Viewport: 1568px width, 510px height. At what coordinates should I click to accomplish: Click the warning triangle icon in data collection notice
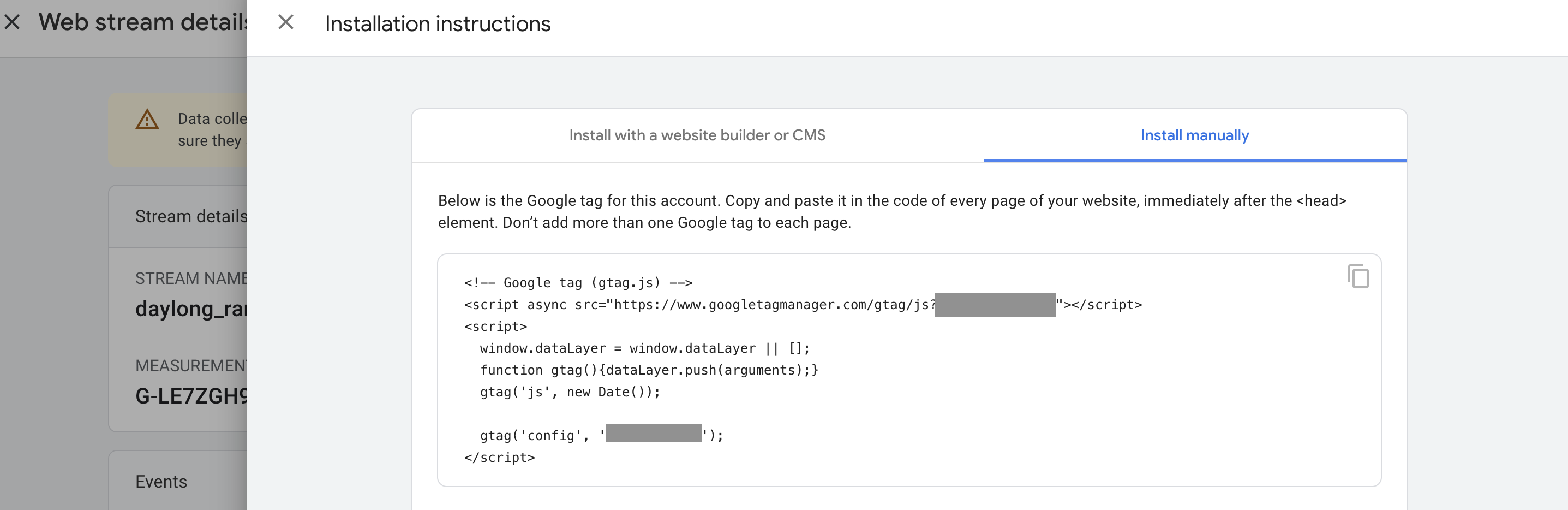tap(147, 120)
